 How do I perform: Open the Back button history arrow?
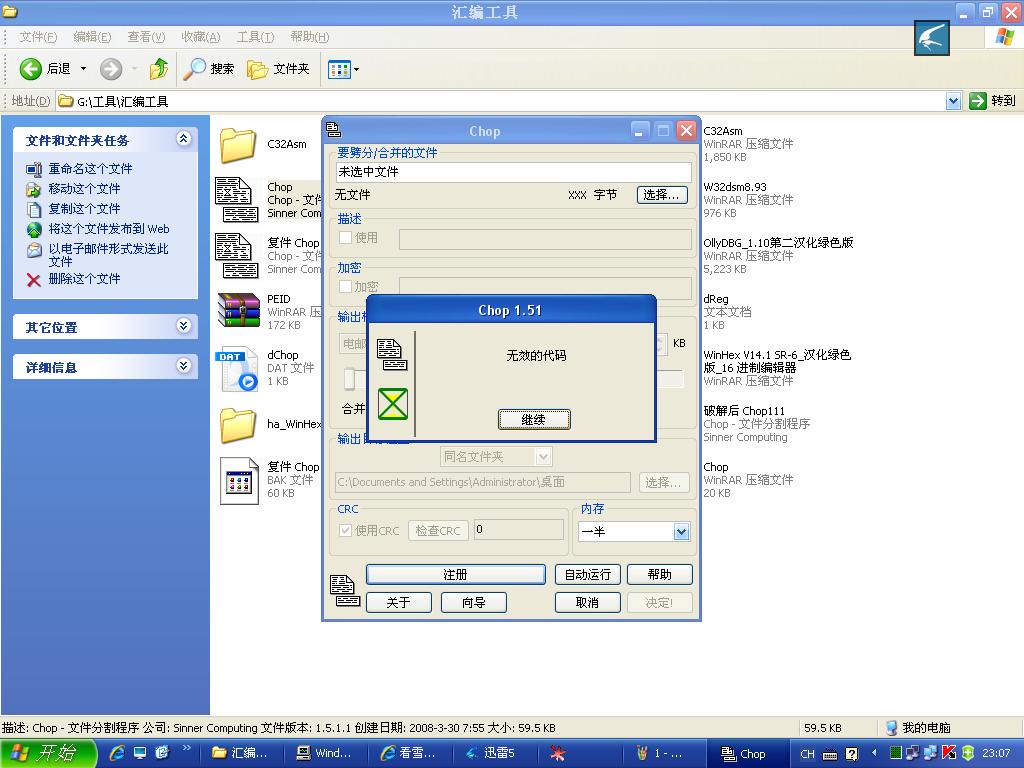pyautogui.click(x=84, y=69)
